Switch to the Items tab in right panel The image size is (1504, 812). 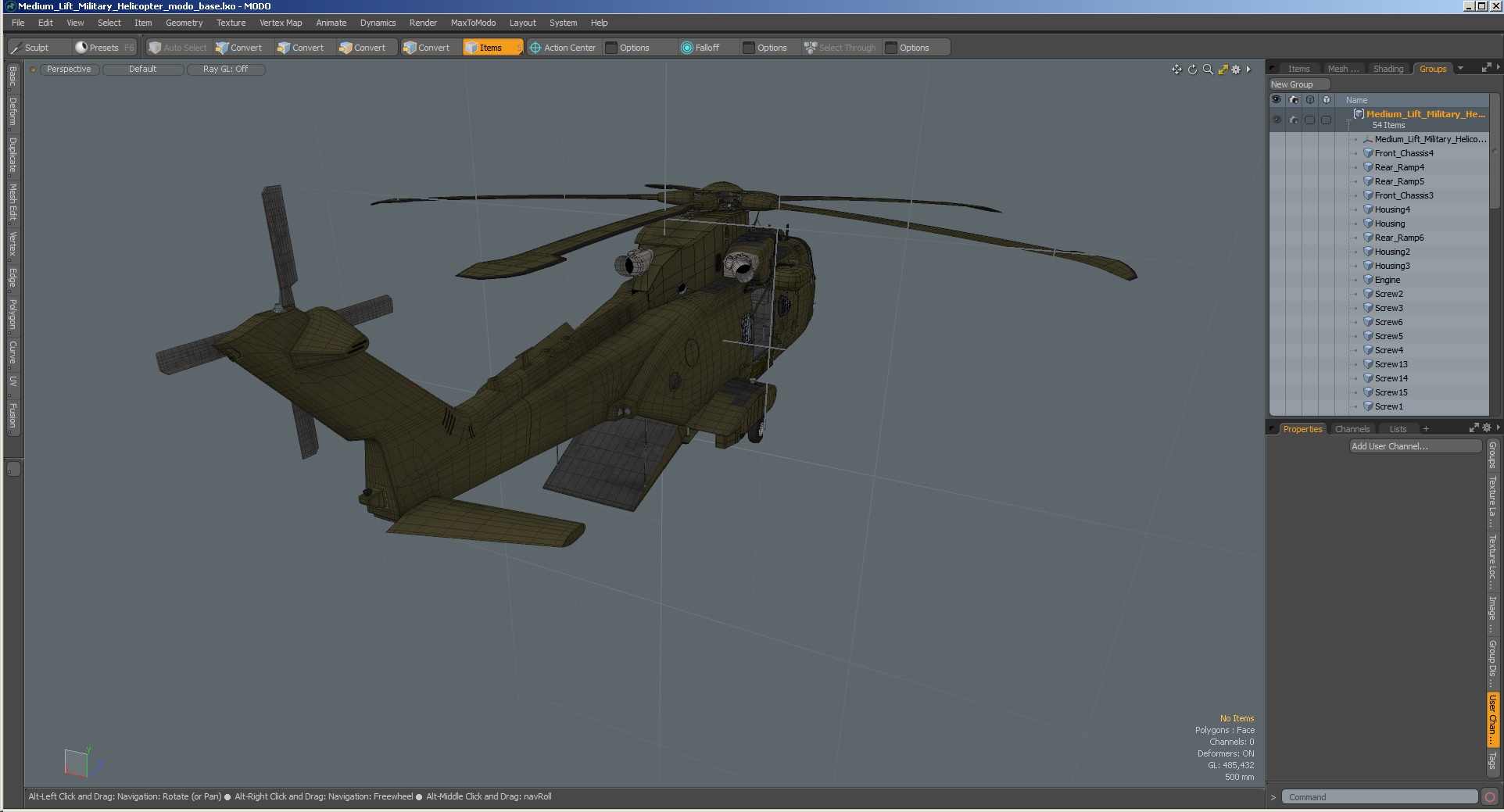[x=1298, y=69]
